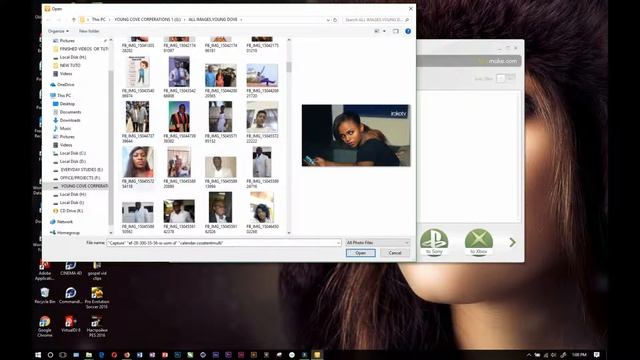Click the navigation pane scrollbar
The height and width of the screenshot is (360, 640).
click(111, 147)
